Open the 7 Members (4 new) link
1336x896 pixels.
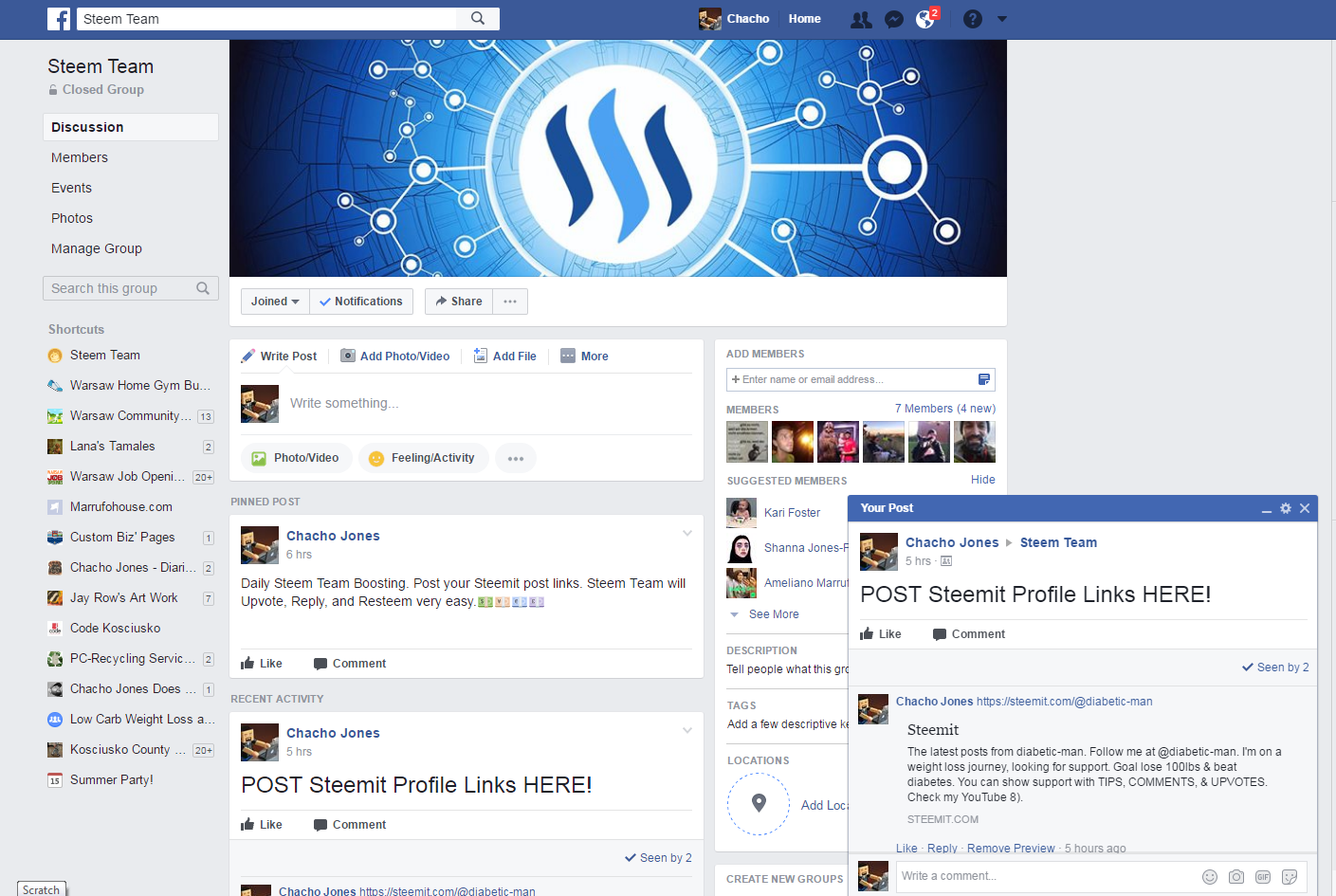[x=945, y=409]
